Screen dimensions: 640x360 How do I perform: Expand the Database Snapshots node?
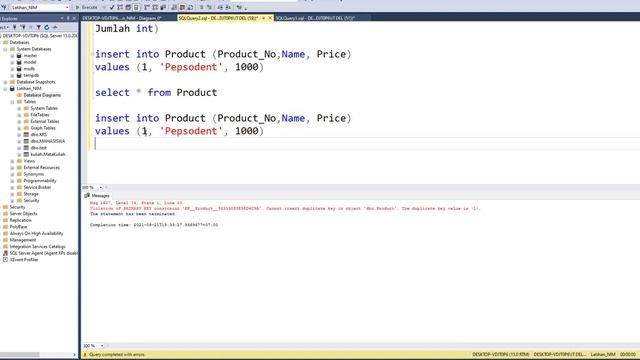pyautogui.click(x=5, y=82)
